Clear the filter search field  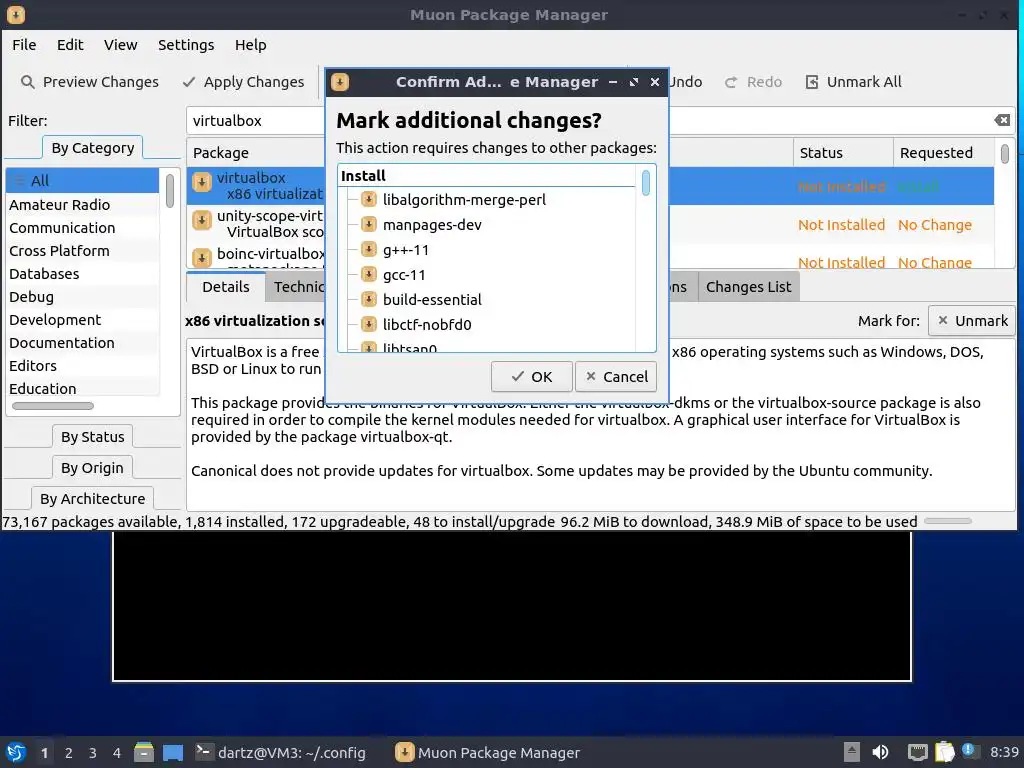(1002, 120)
